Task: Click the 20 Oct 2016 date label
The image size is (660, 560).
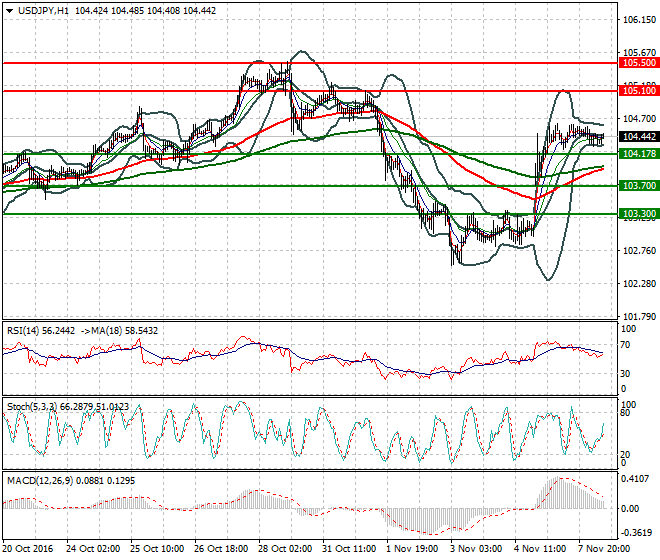Action: [x=28, y=549]
